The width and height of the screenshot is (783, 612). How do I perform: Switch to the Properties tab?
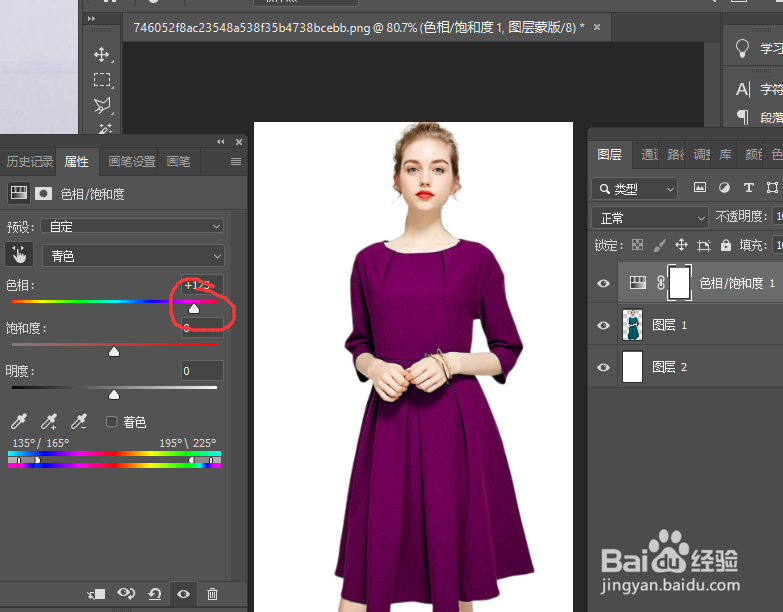pyautogui.click(x=76, y=162)
